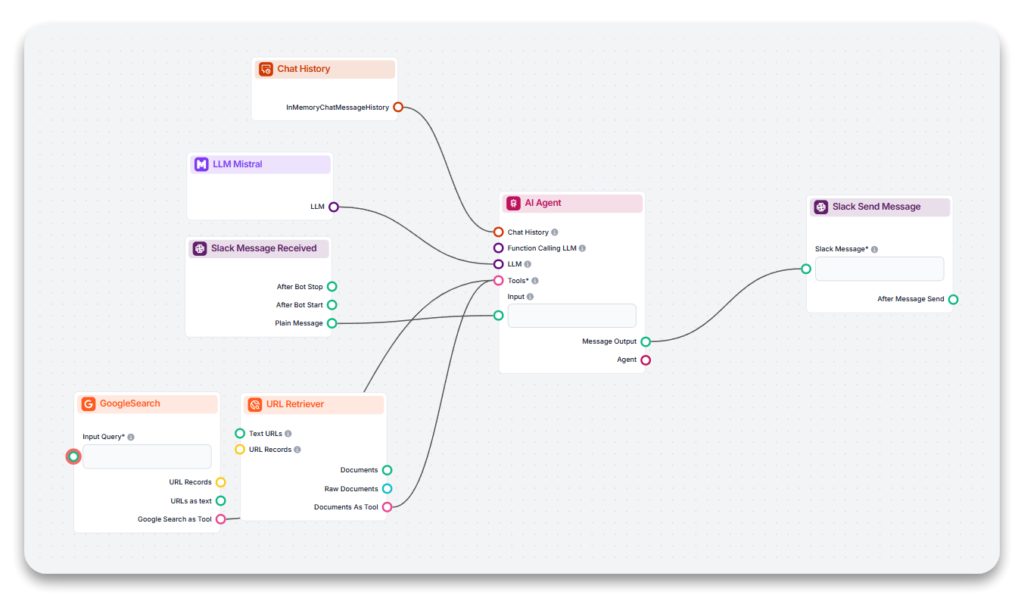Click the Documents As Tool port on URL Retriever

coord(388,506)
